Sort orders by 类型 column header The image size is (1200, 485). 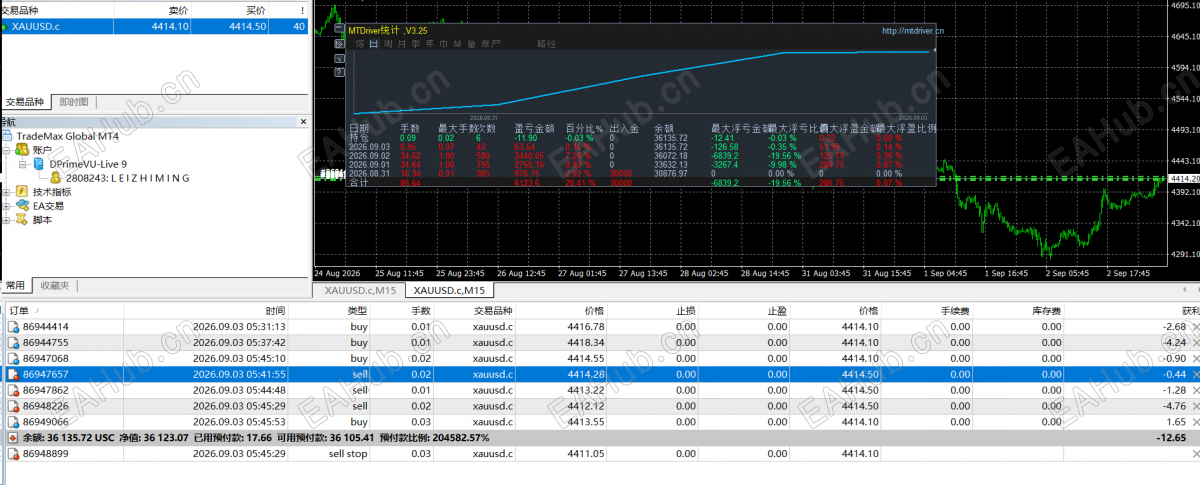tap(330, 311)
